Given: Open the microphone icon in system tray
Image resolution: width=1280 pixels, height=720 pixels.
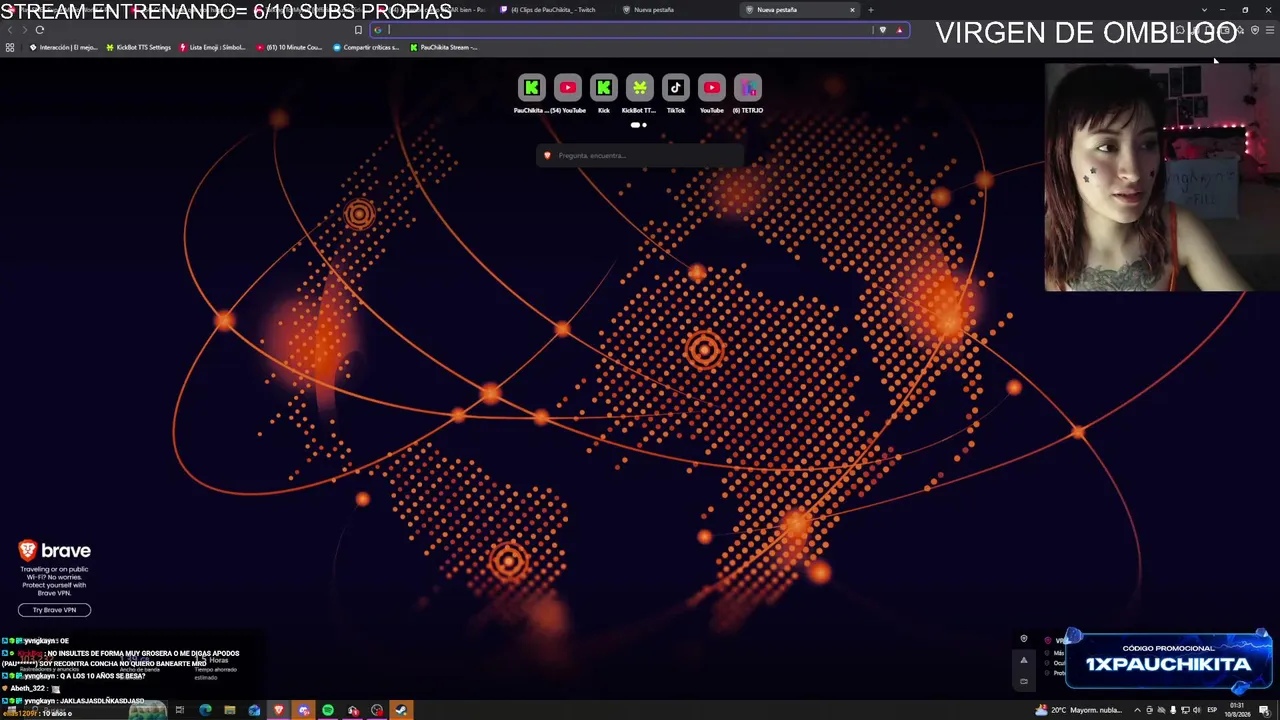Looking at the screenshot, I should (x=1173, y=710).
